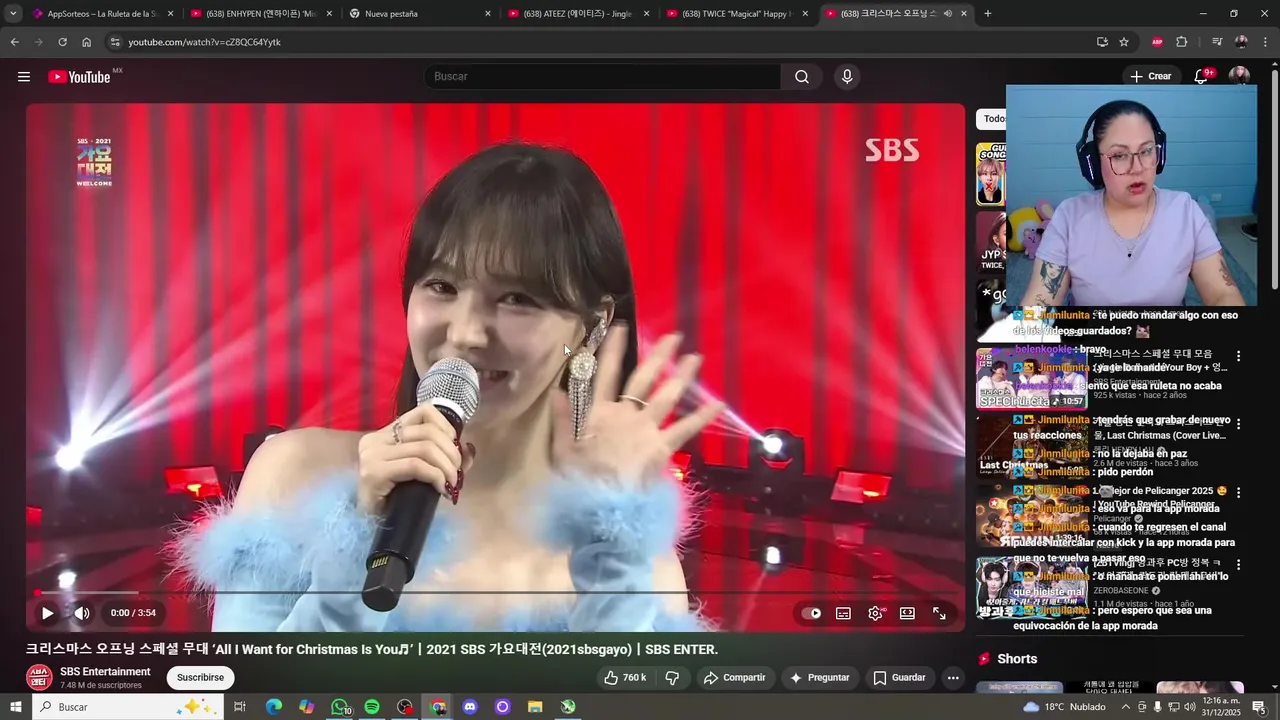Viewport: 1280px width, 720px height.
Task: Go back with the browser back arrow
Action: tap(14, 42)
